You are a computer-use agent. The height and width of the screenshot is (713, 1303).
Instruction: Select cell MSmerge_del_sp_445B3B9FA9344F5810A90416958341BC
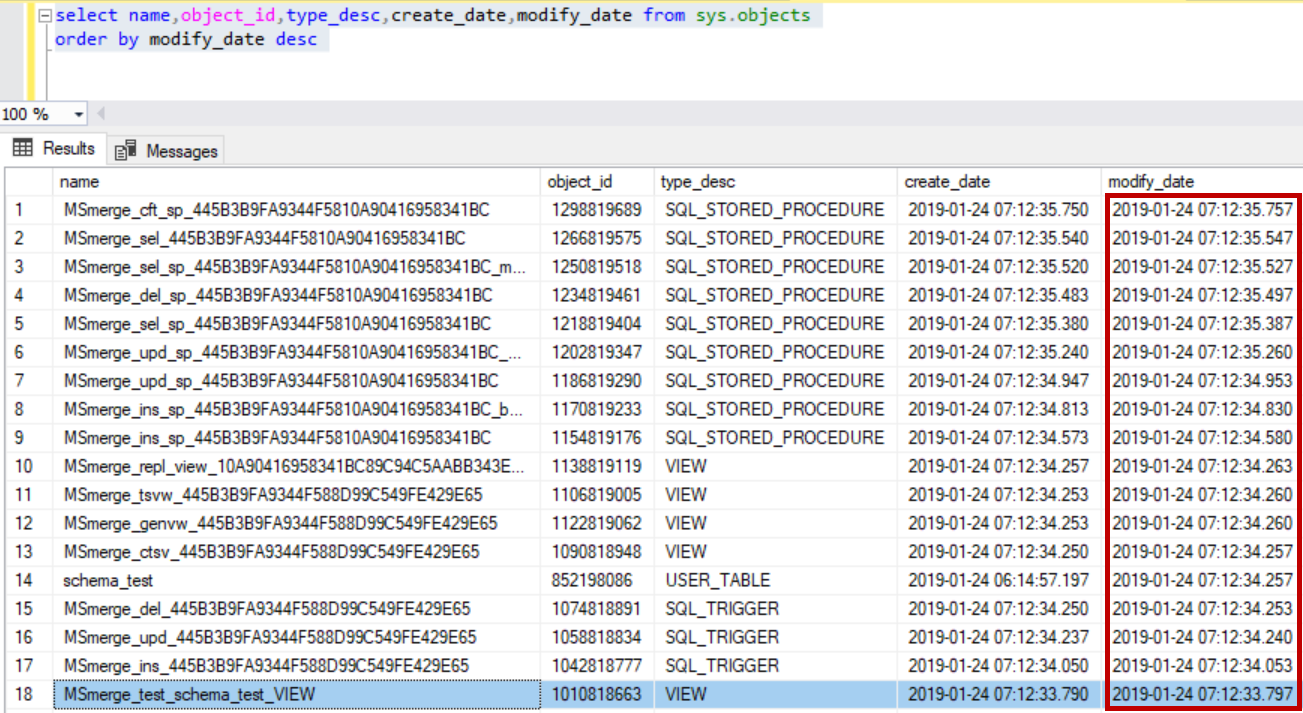297,295
